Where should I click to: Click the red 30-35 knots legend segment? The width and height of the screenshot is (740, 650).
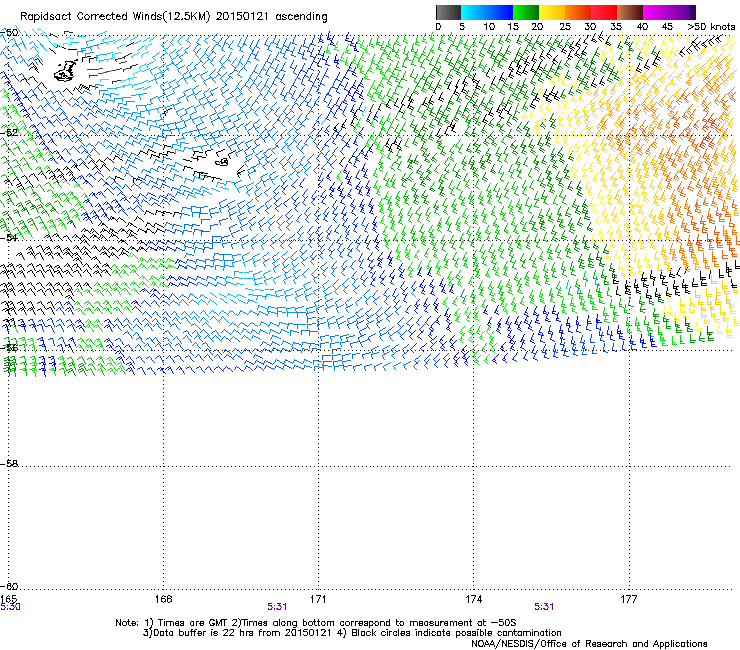tap(604, 12)
